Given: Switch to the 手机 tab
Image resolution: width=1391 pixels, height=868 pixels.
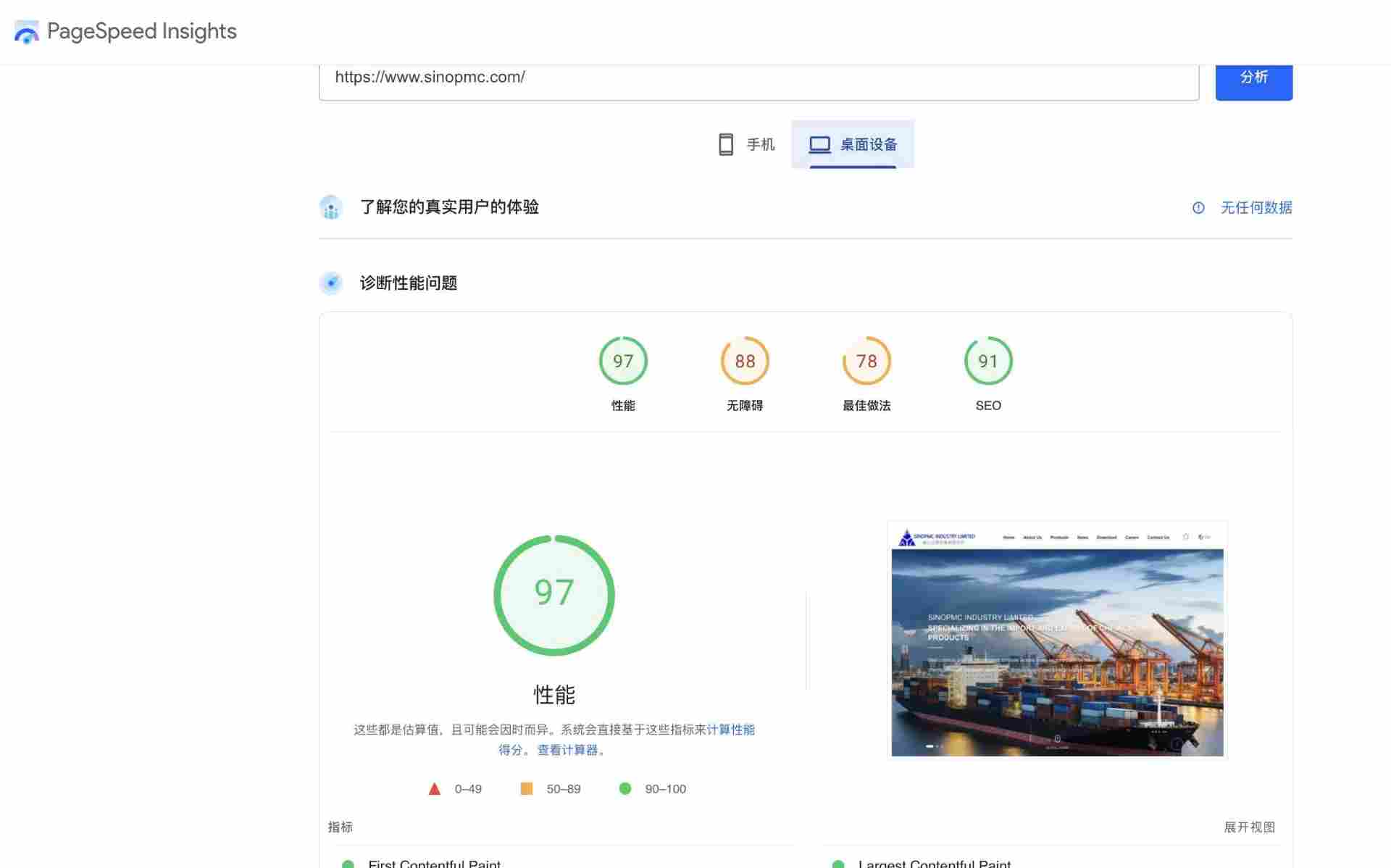Looking at the screenshot, I should (746, 144).
